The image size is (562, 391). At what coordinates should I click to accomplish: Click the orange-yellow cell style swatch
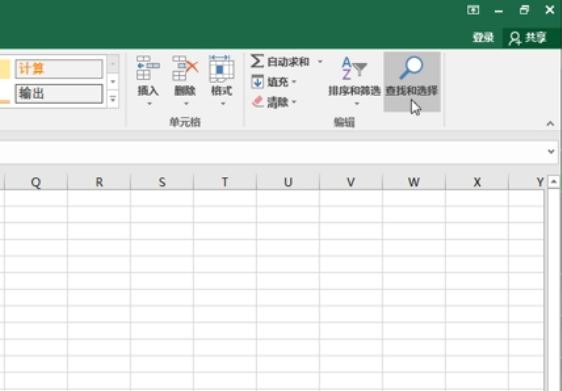[x=5, y=69]
